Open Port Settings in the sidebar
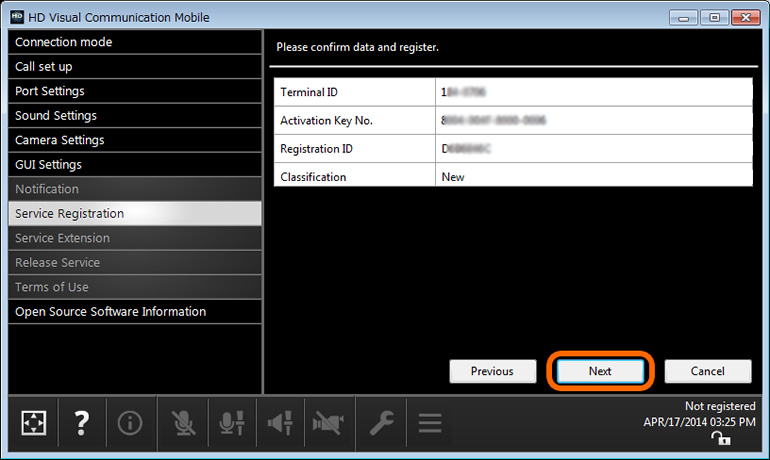 135,91
